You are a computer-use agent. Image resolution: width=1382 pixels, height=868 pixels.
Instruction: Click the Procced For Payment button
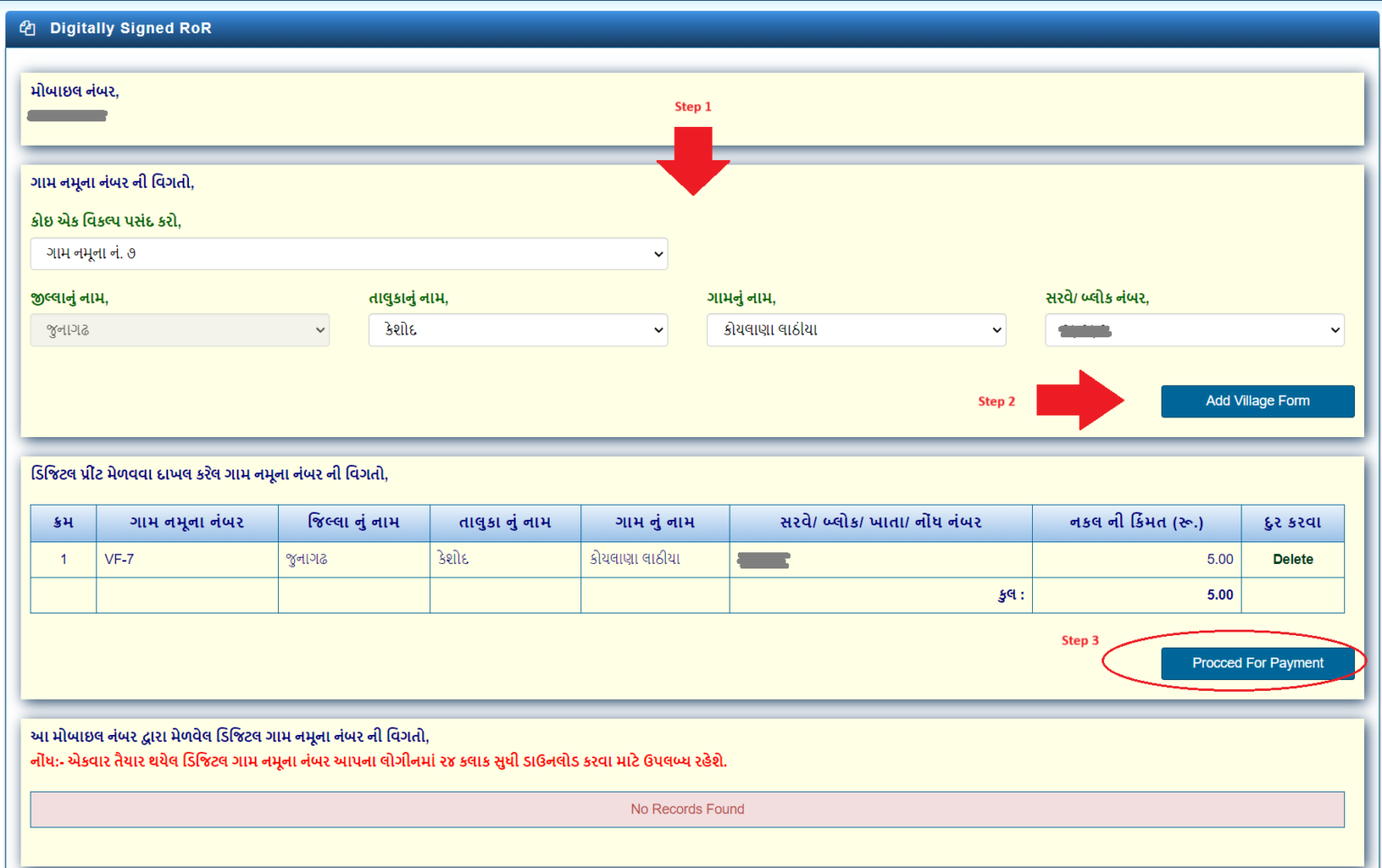(x=1257, y=663)
